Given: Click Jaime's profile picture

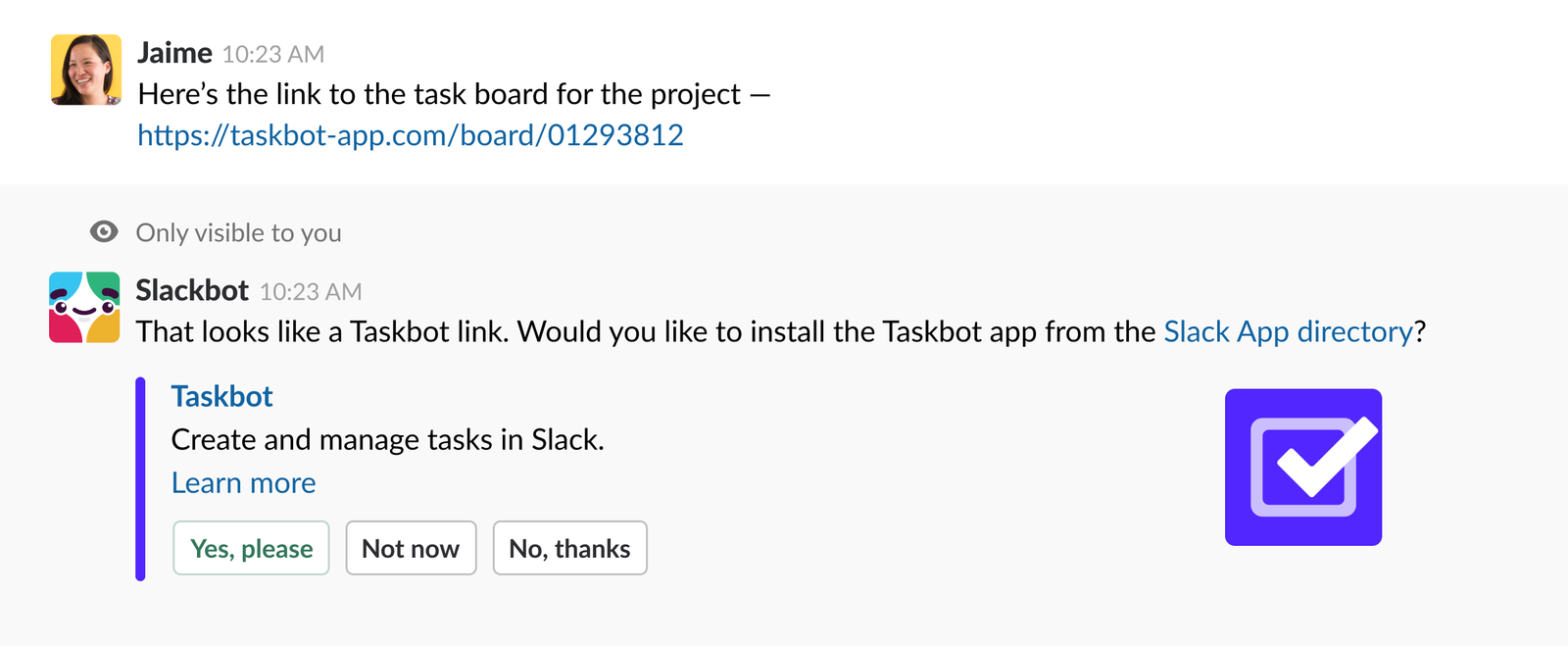Looking at the screenshot, I should pos(84,70).
